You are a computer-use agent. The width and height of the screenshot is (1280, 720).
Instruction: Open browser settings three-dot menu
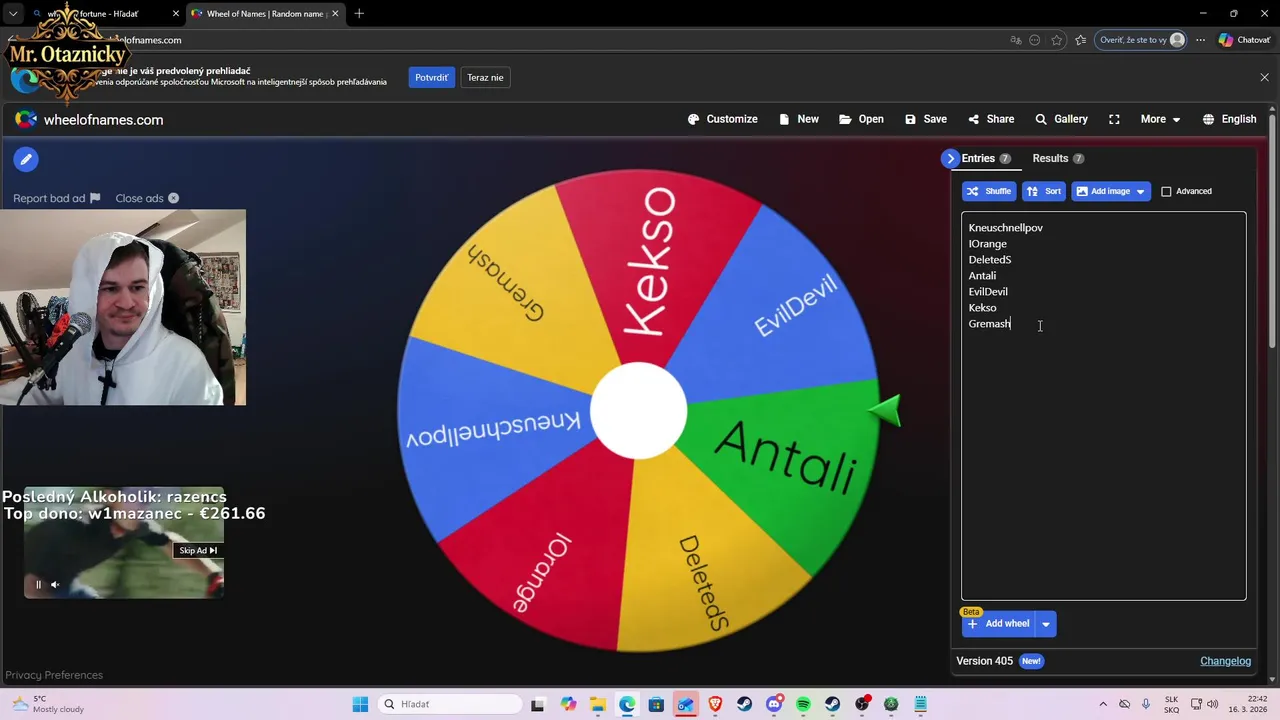click(x=1200, y=40)
